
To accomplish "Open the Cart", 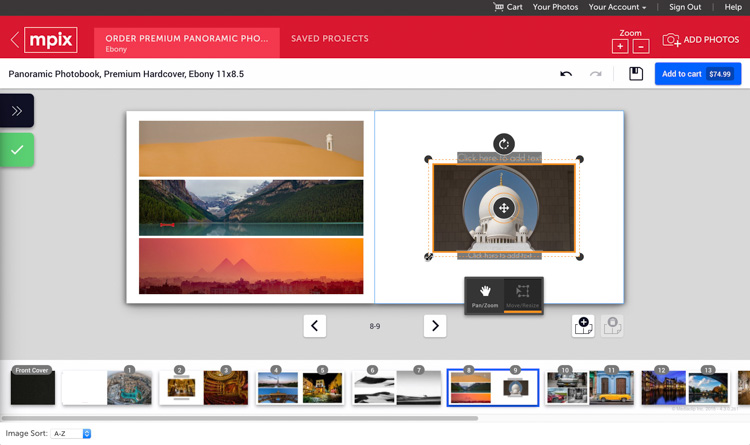I will pyautogui.click(x=507, y=7).
